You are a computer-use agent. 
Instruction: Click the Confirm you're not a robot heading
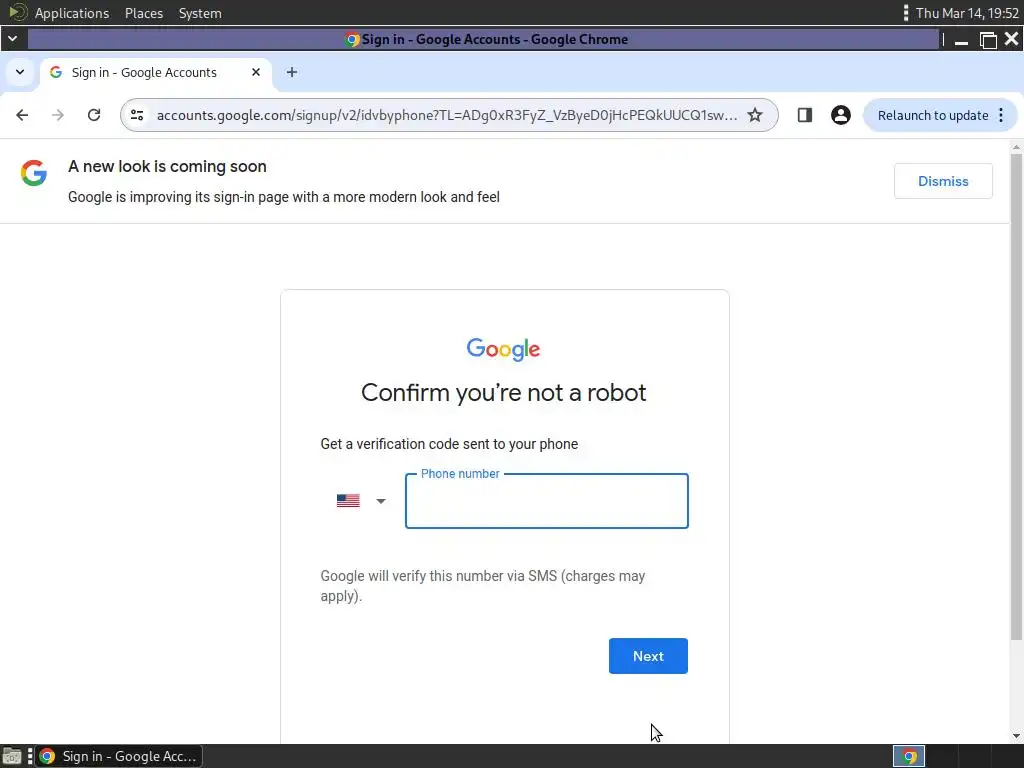click(504, 392)
